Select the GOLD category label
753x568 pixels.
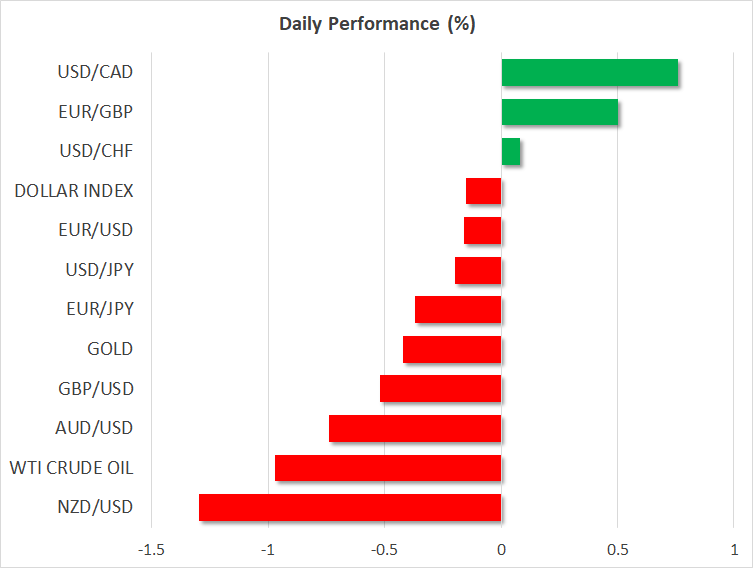(110, 349)
